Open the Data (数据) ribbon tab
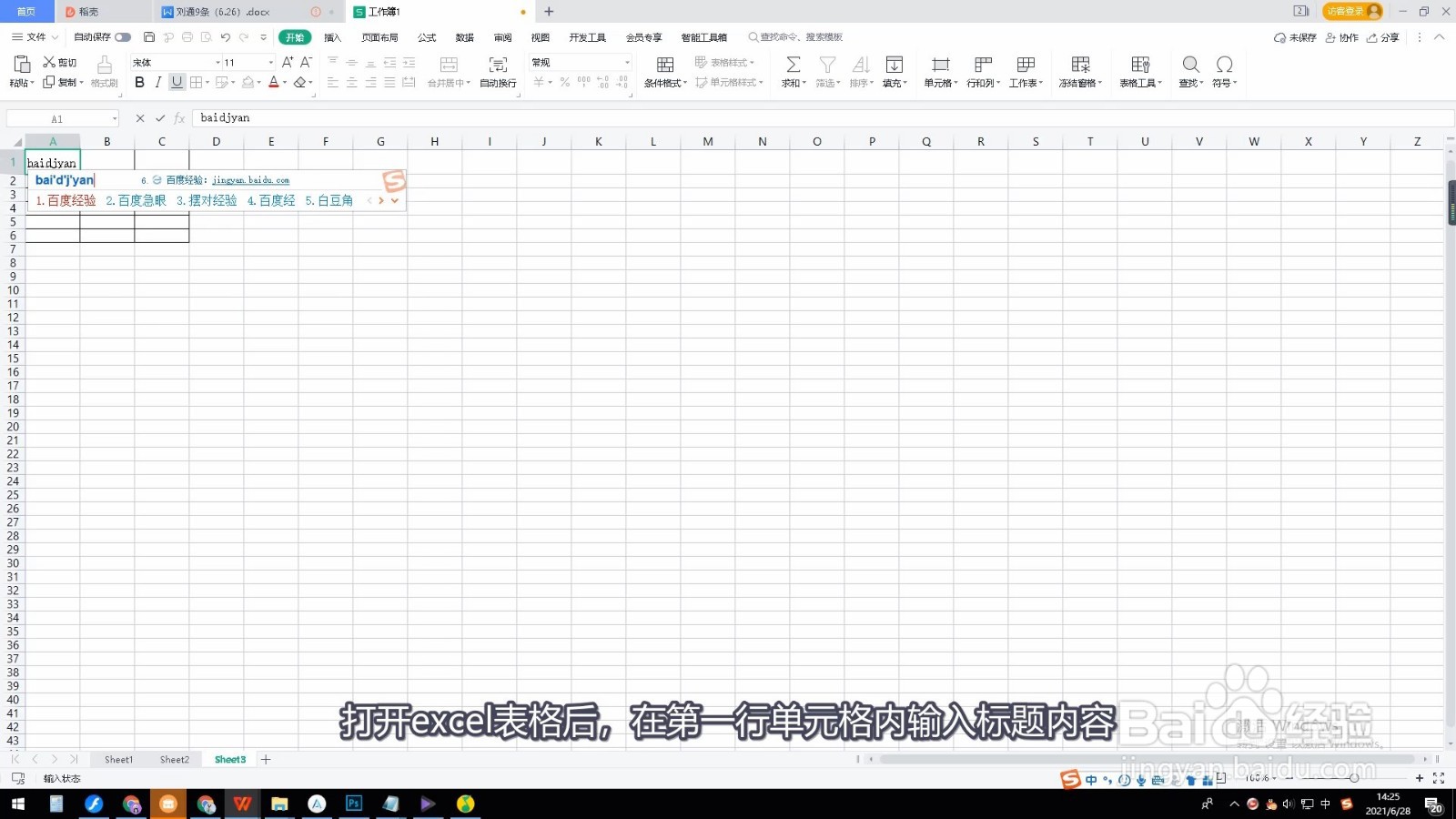The height and width of the screenshot is (819, 1456). [464, 37]
